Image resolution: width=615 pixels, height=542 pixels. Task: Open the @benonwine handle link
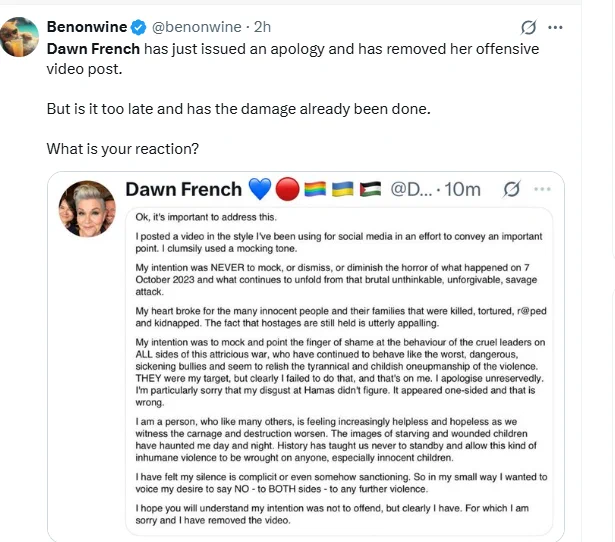(x=197, y=27)
